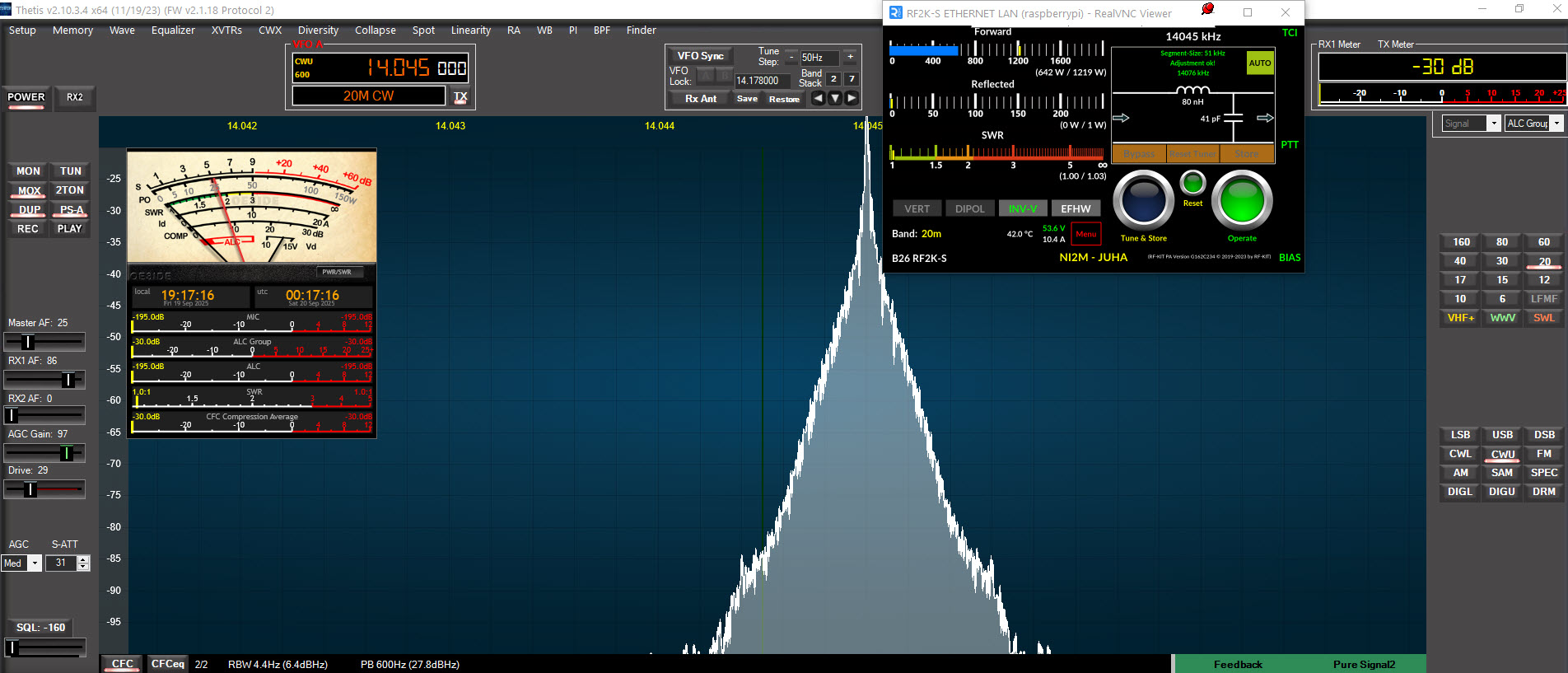Click the band stack left arrow
Screen dimensions: 1568x673
pos(818,98)
